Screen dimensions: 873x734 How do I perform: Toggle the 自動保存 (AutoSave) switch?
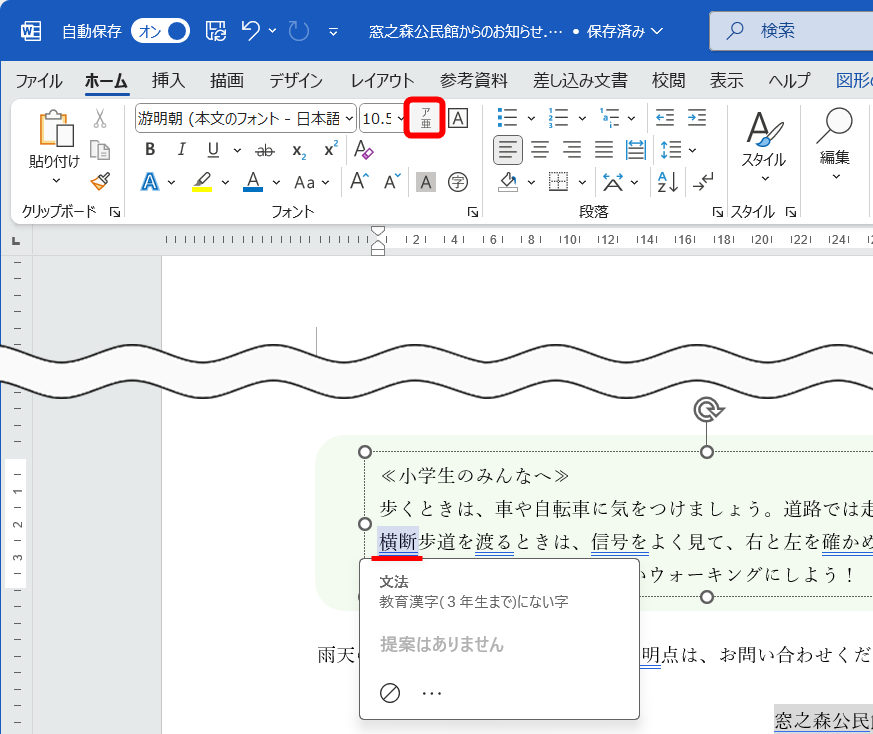click(x=160, y=32)
